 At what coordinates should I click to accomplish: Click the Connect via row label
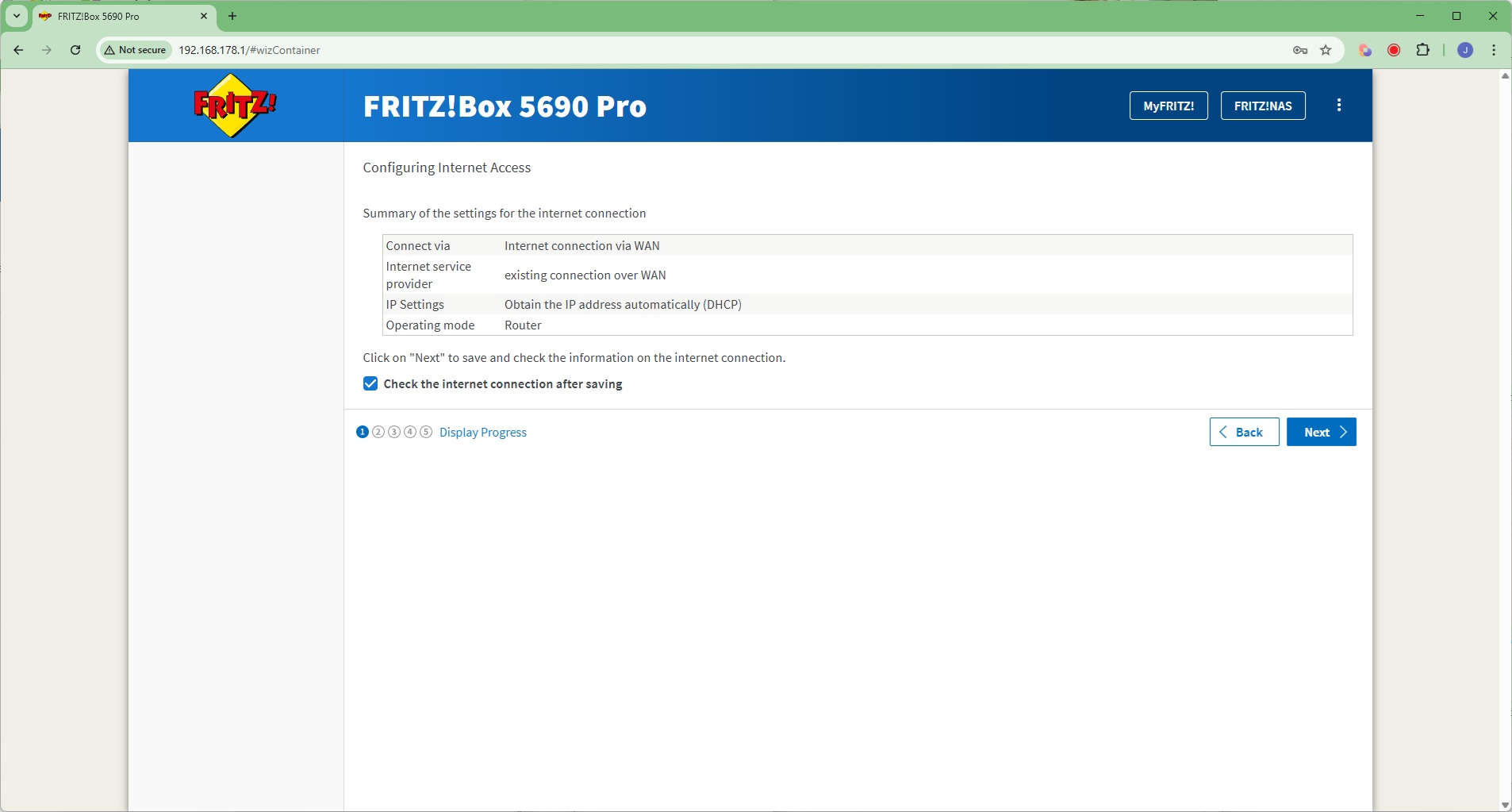coord(418,246)
